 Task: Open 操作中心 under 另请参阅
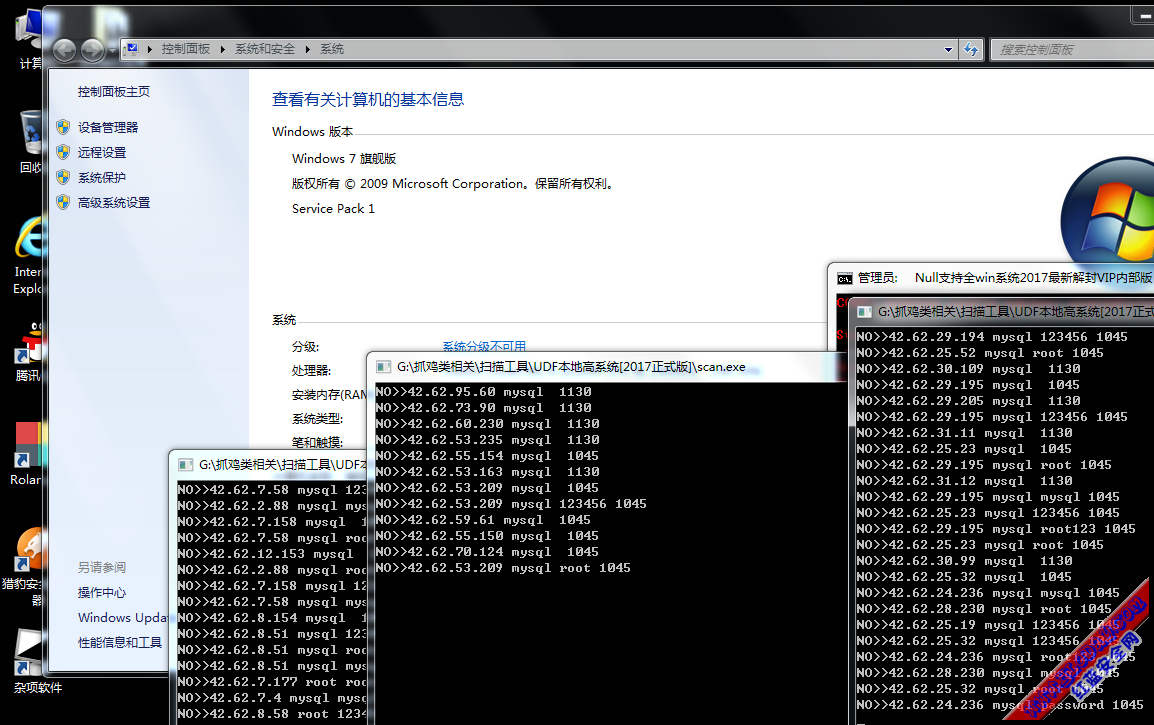pos(102,593)
